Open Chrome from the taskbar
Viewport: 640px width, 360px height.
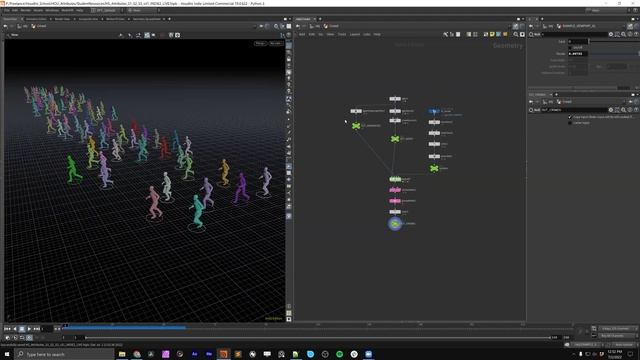137,354
